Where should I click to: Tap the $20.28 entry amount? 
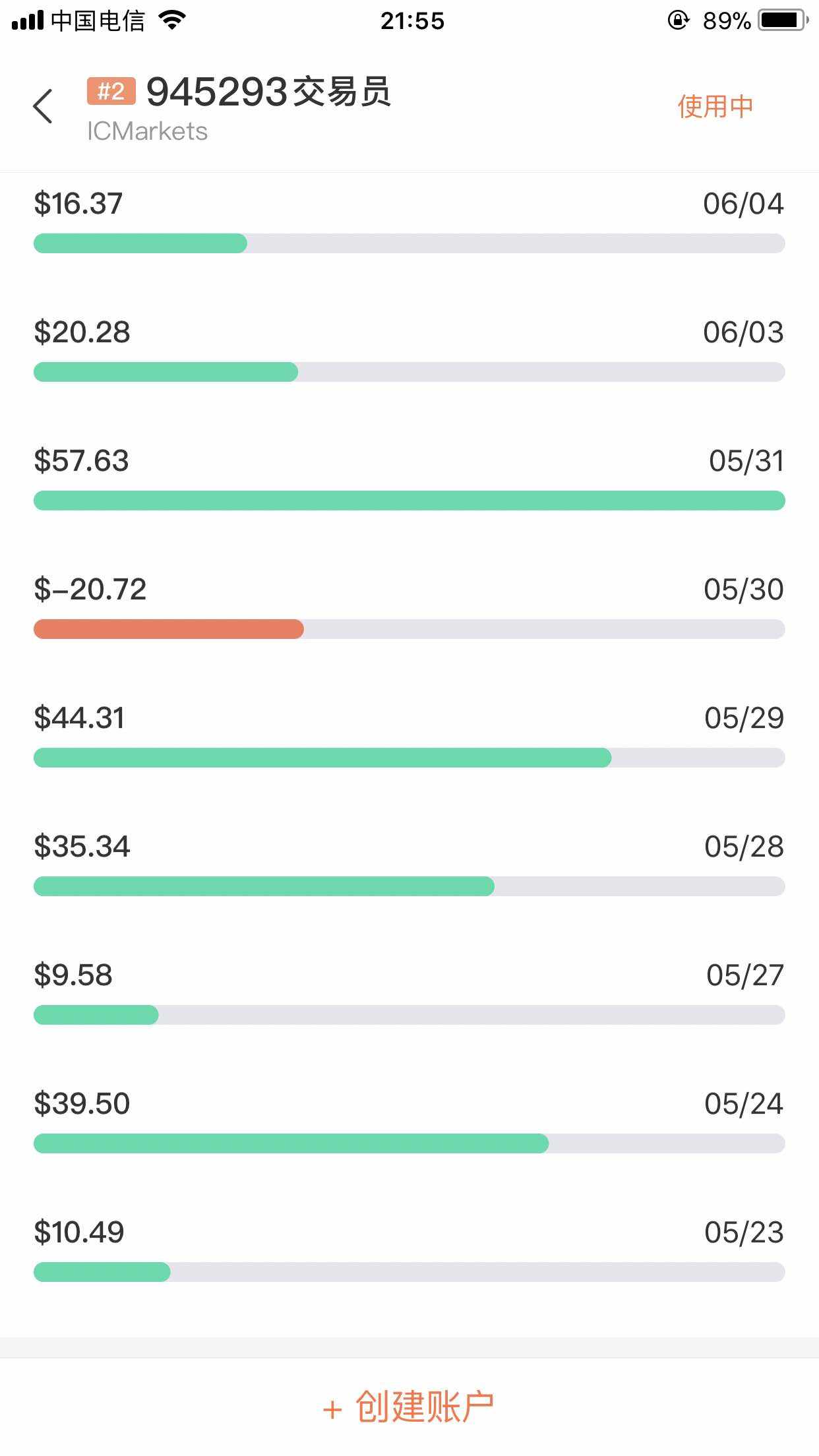click(82, 332)
